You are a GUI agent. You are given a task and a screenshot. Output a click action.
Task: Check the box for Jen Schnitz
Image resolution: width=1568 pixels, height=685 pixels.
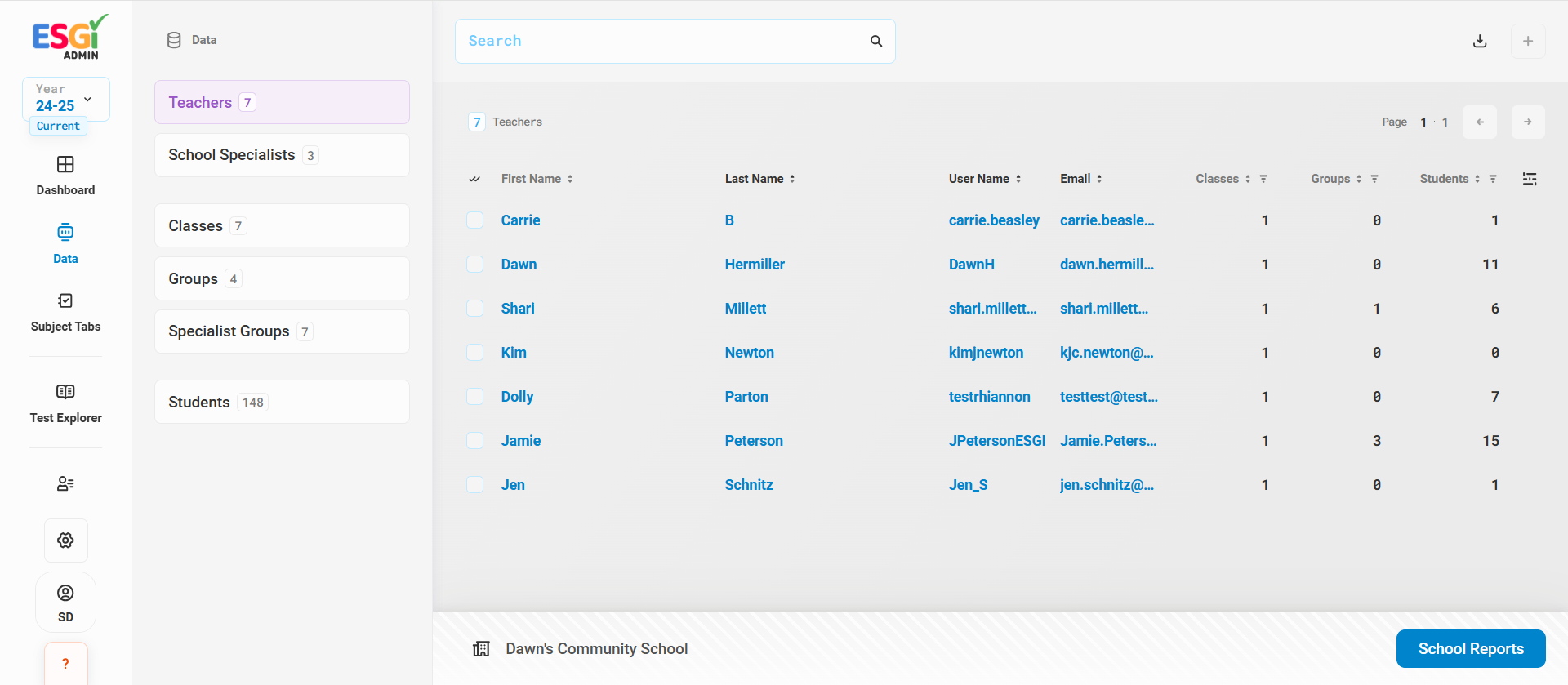[x=474, y=485]
